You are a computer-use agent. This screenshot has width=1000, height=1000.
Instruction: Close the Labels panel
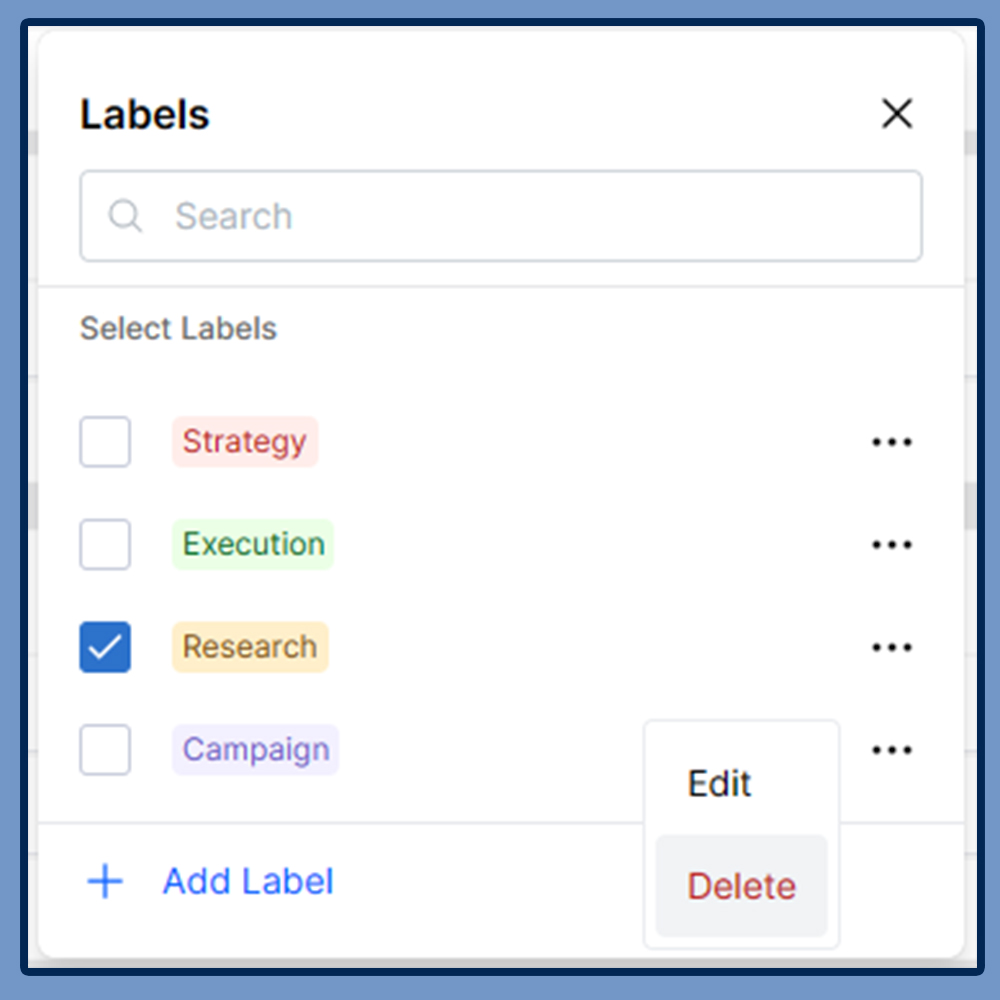pos(897,114)
